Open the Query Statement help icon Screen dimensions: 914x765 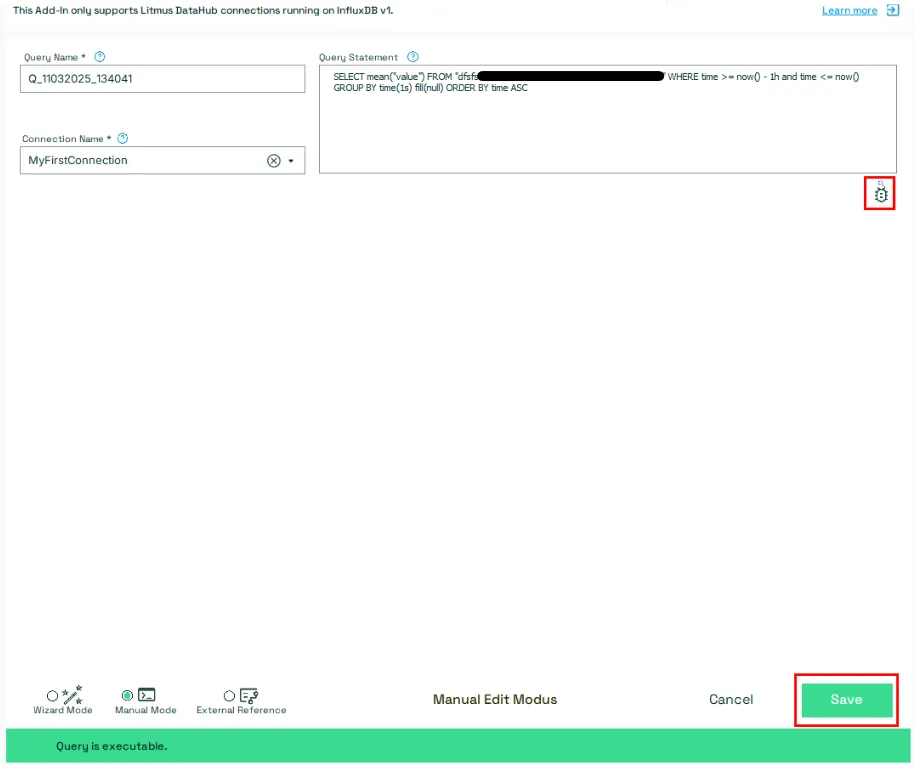tap(413, 57)
